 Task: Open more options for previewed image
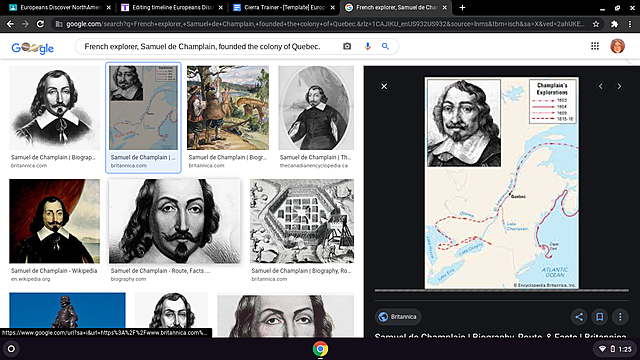click(620, 317)
